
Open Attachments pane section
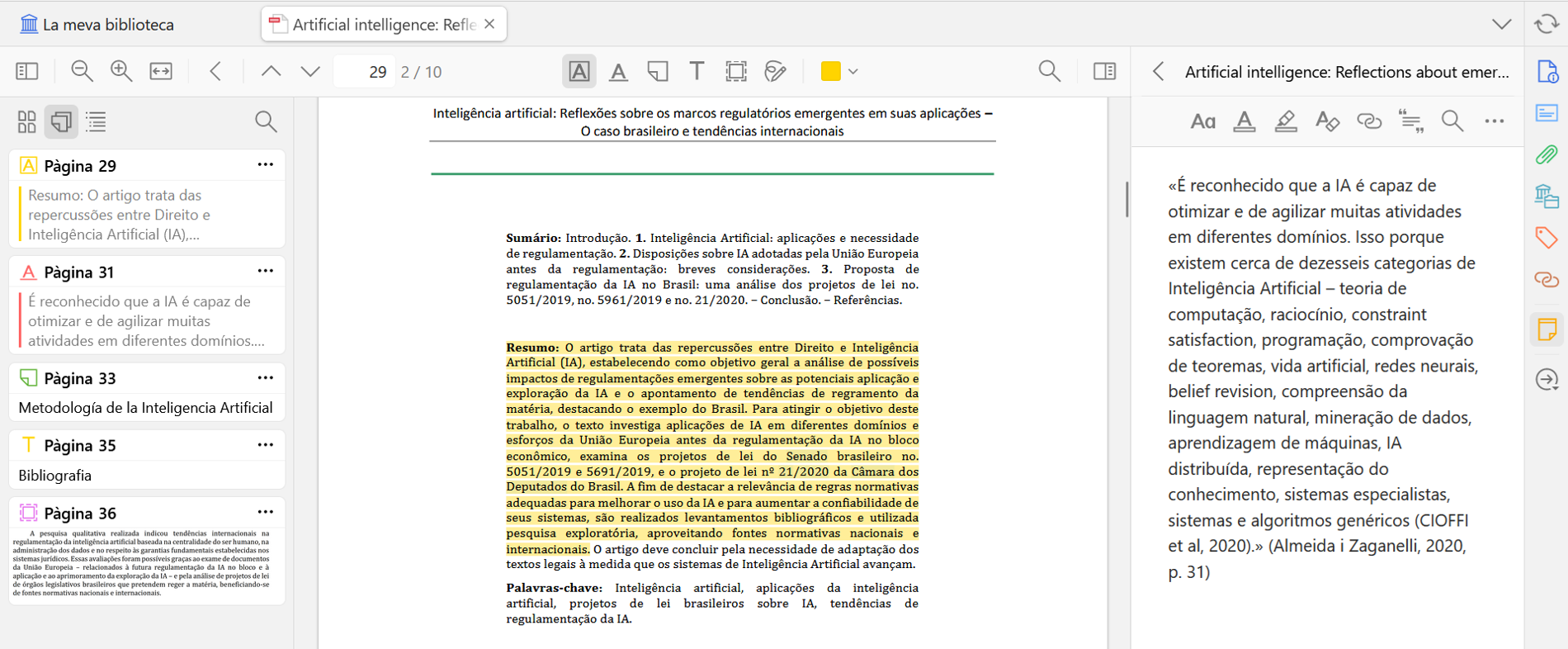[1547, 154]
